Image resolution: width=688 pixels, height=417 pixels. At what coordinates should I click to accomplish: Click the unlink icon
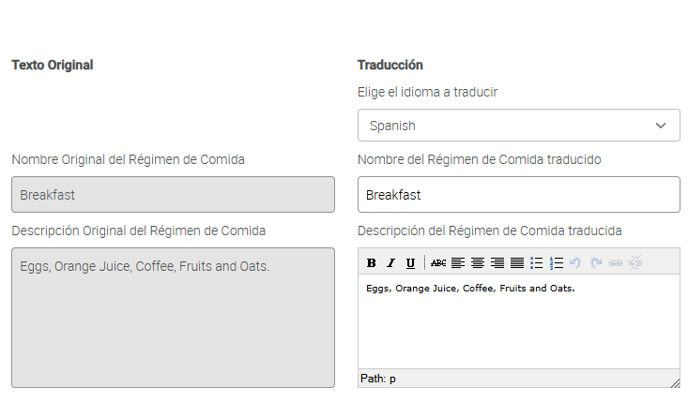tap(635, 263)
